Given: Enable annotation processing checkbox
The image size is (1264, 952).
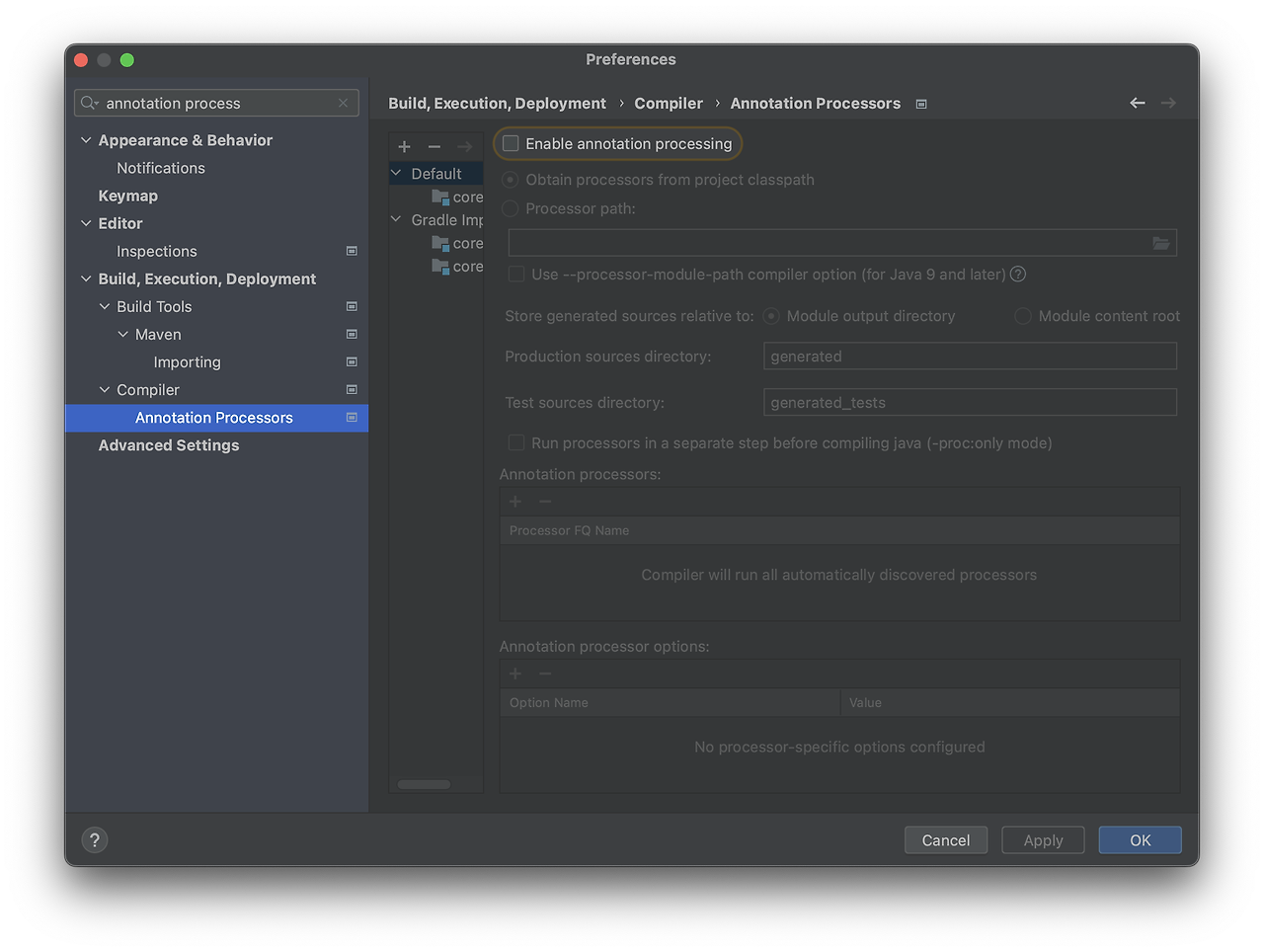Looking at the screenshot, I should 511,143.
